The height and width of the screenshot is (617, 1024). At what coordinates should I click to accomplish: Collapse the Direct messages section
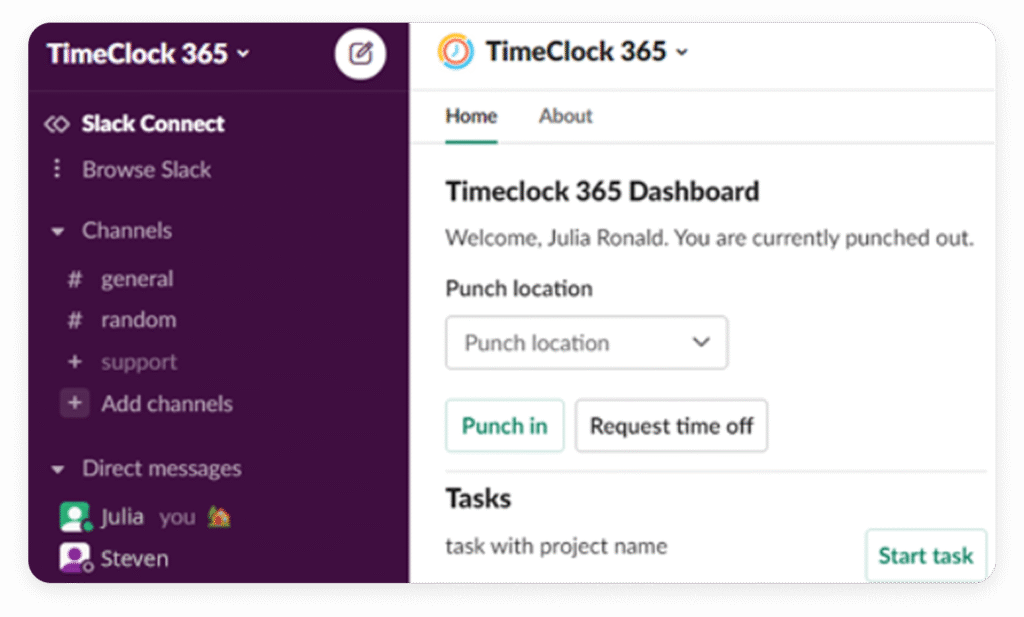tap(58, 469)
